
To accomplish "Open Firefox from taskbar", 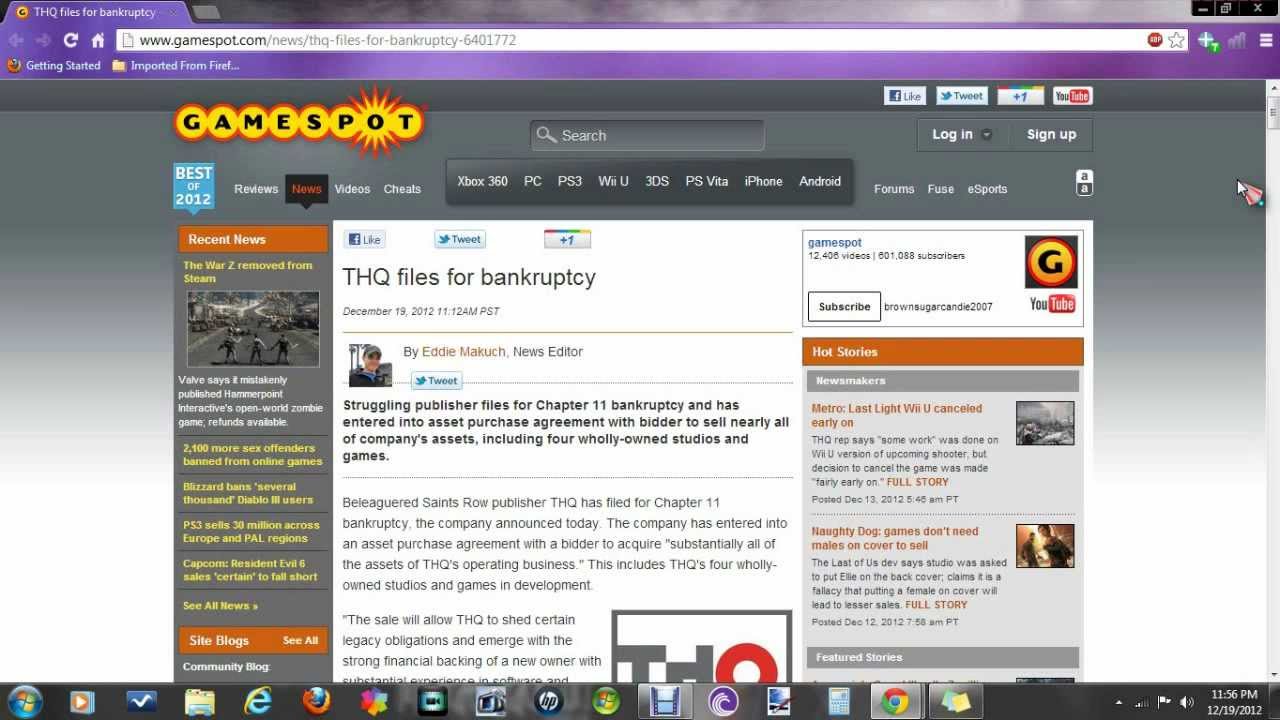I will pyautogui.click(x=316, y=701).
